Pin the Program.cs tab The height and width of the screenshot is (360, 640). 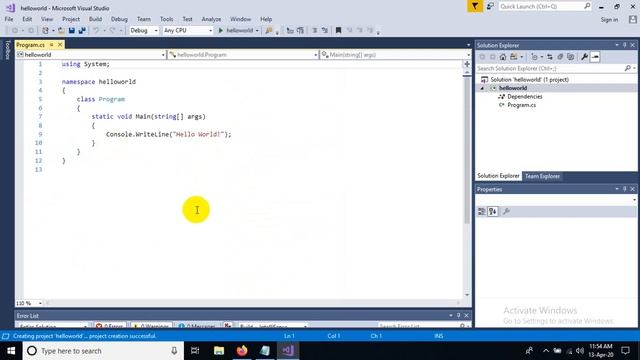click(51, 44)
